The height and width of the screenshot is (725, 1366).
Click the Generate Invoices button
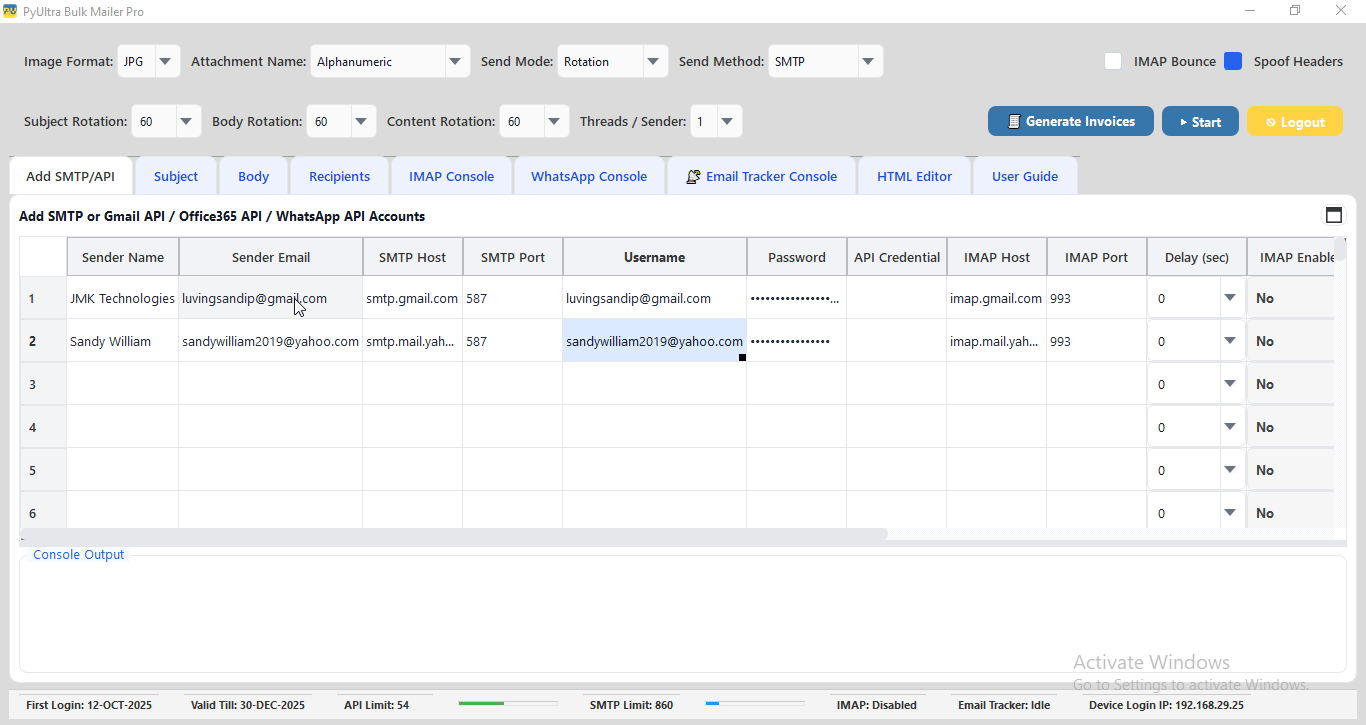pyautogui.click(x=1070, y=121)
